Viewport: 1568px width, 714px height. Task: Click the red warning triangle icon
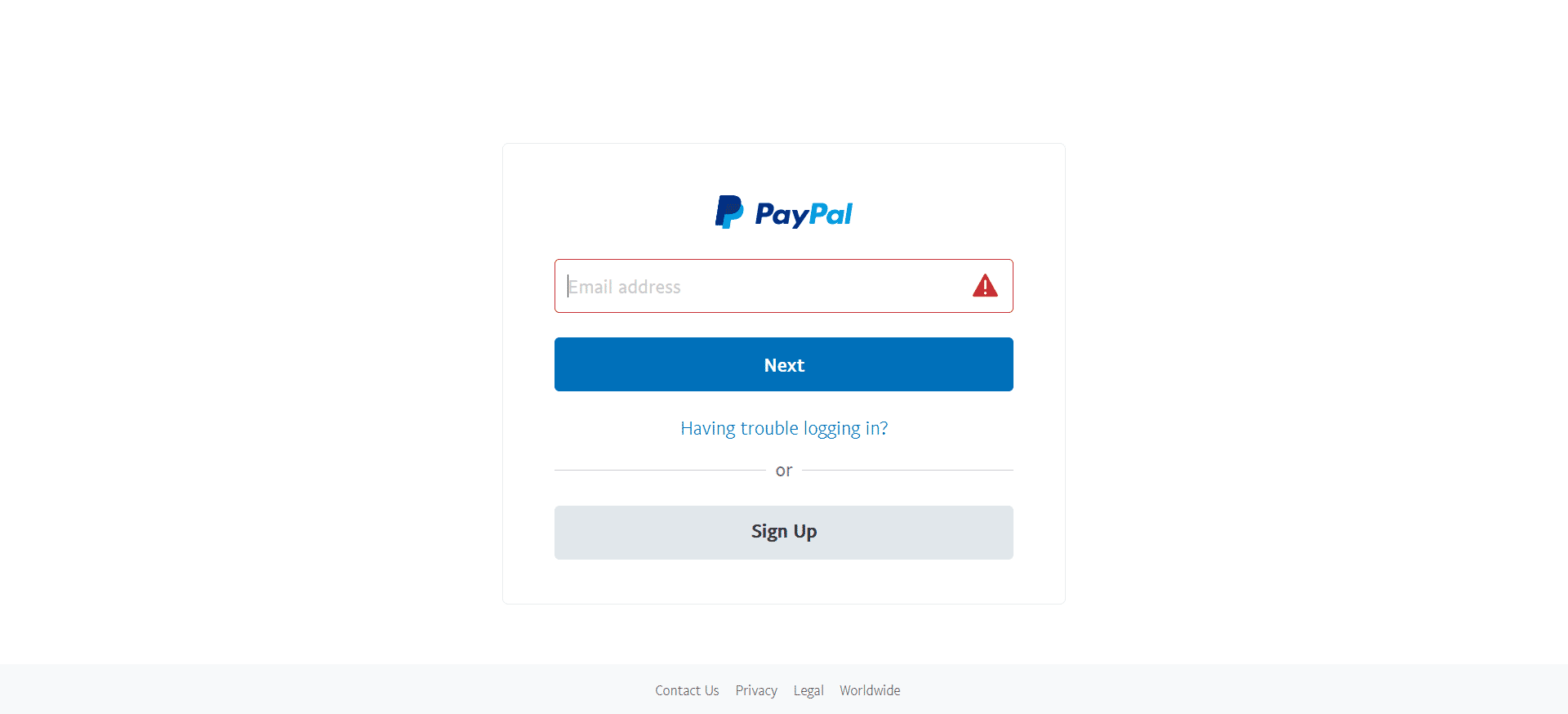(985, 285)
